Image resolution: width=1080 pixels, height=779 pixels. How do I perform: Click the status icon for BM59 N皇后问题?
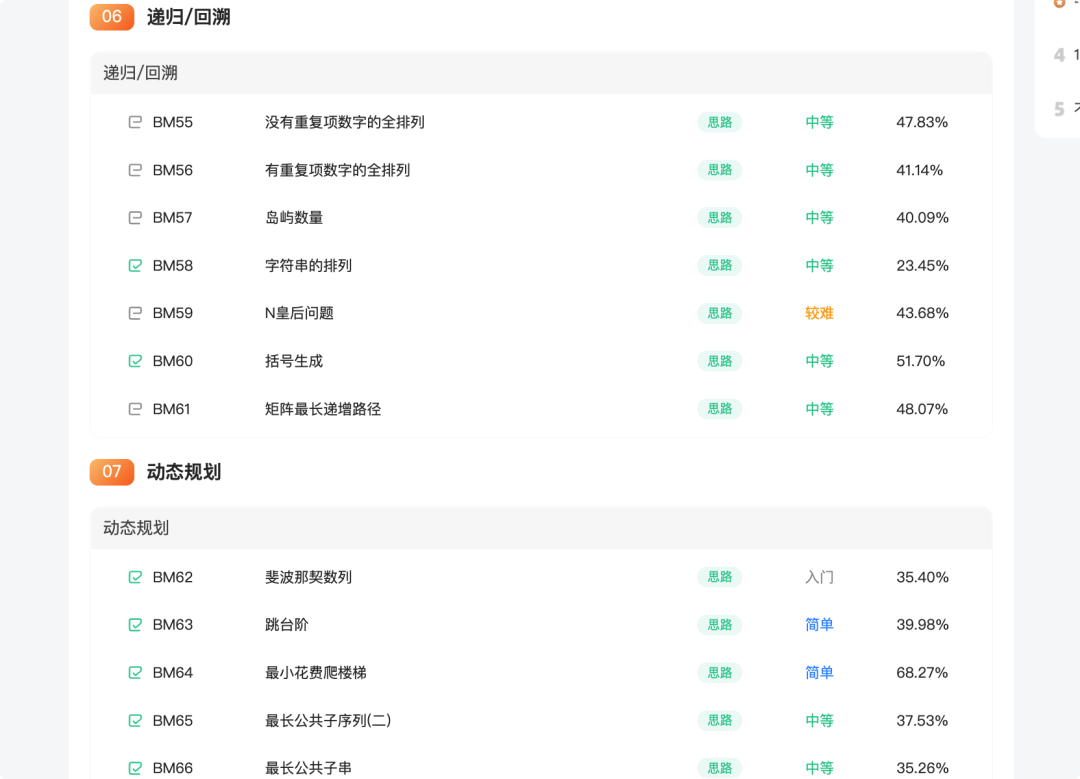point(135,313)
